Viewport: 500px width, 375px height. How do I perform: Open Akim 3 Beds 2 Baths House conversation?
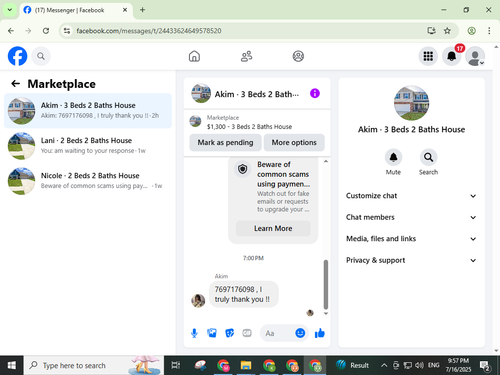point(88,111)
